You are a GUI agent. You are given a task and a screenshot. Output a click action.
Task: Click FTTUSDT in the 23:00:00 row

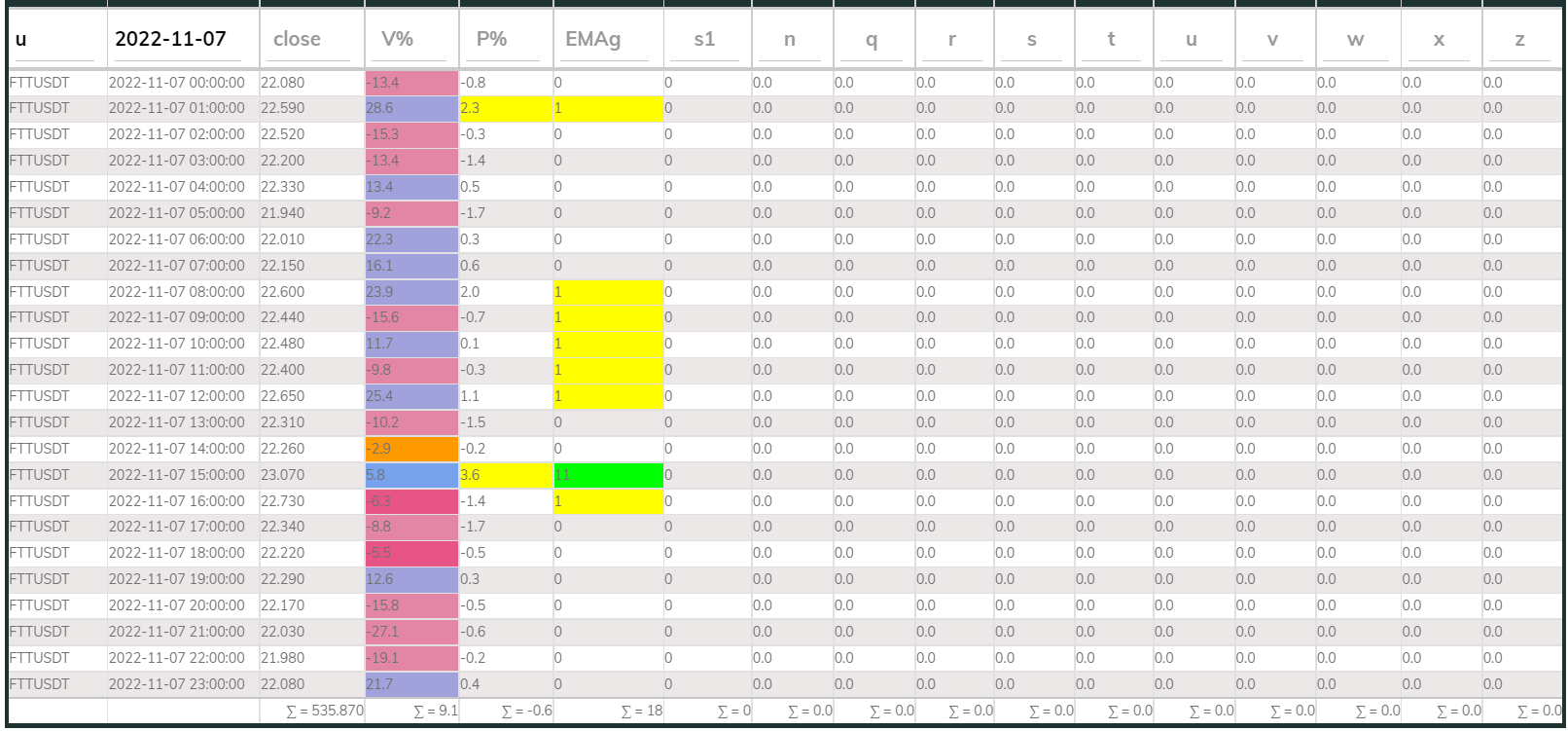coord(40,684)
